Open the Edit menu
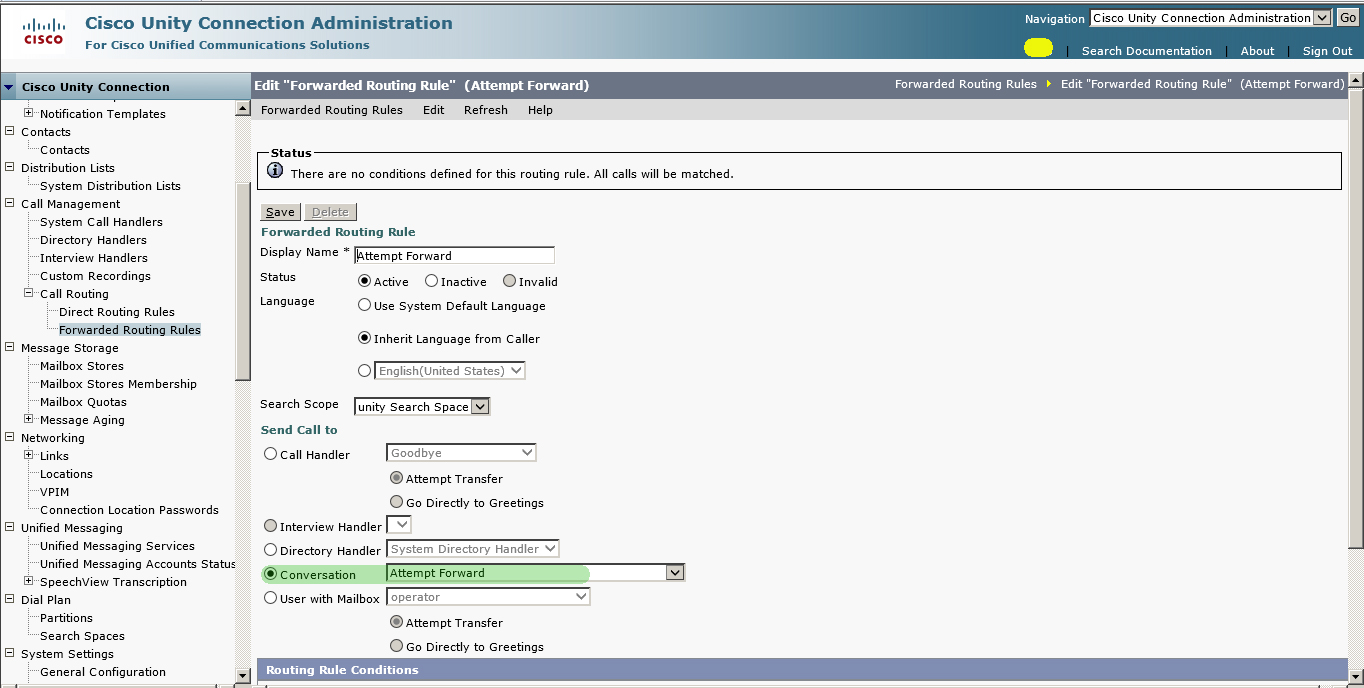The width and height of the screenshot is (1364, 688). [433, 110]
